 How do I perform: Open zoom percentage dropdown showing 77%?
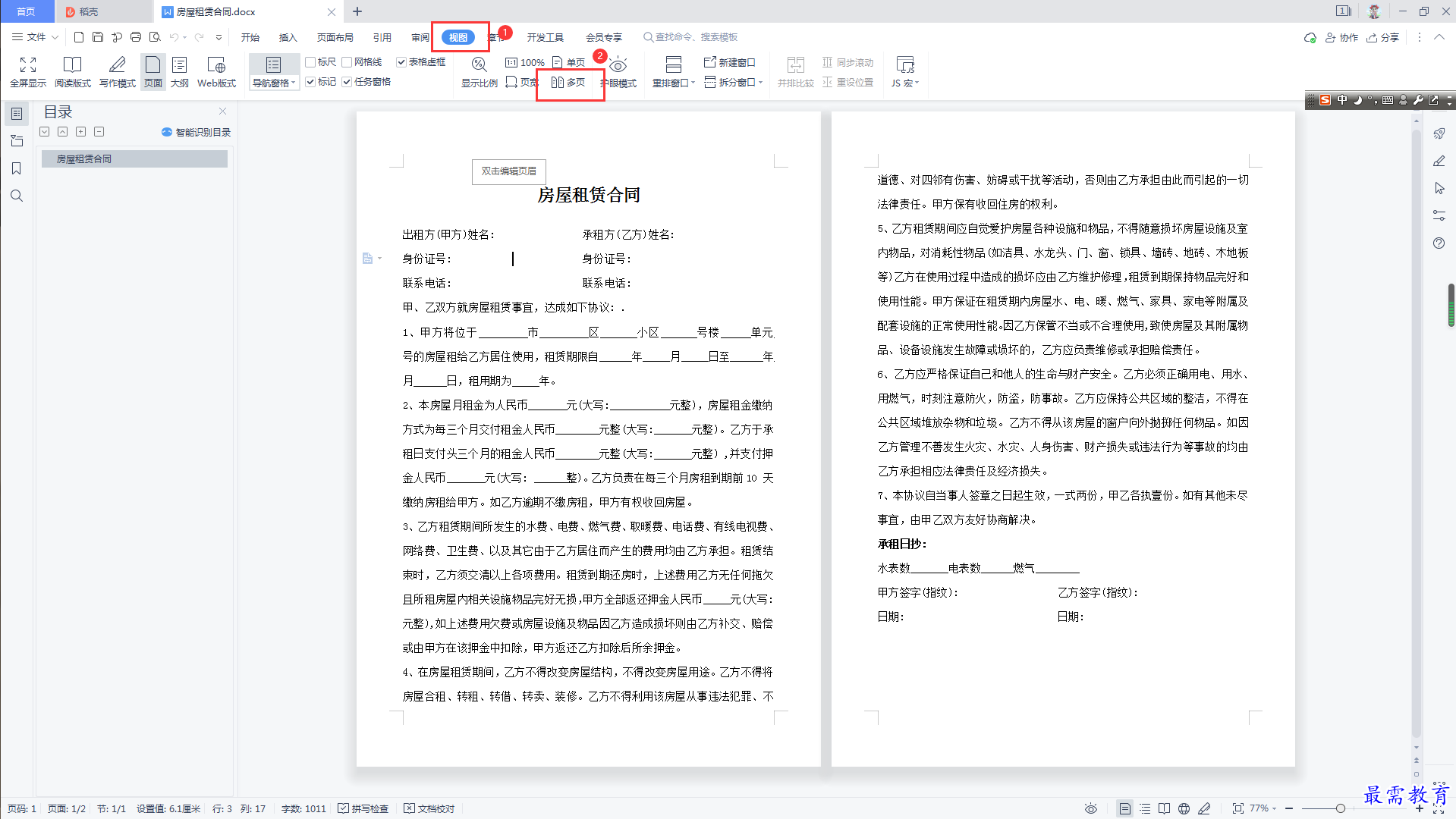[1263, 808]
